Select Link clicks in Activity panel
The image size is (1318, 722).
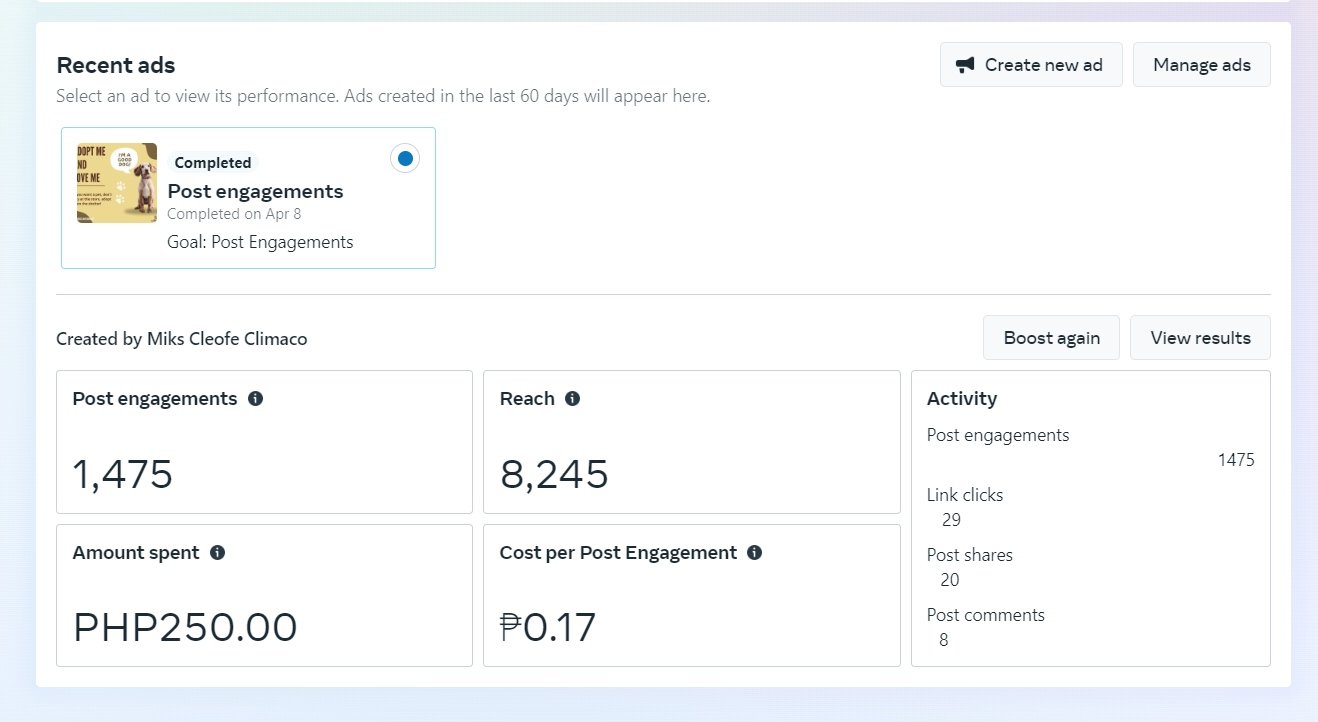[x=964, y=495]
